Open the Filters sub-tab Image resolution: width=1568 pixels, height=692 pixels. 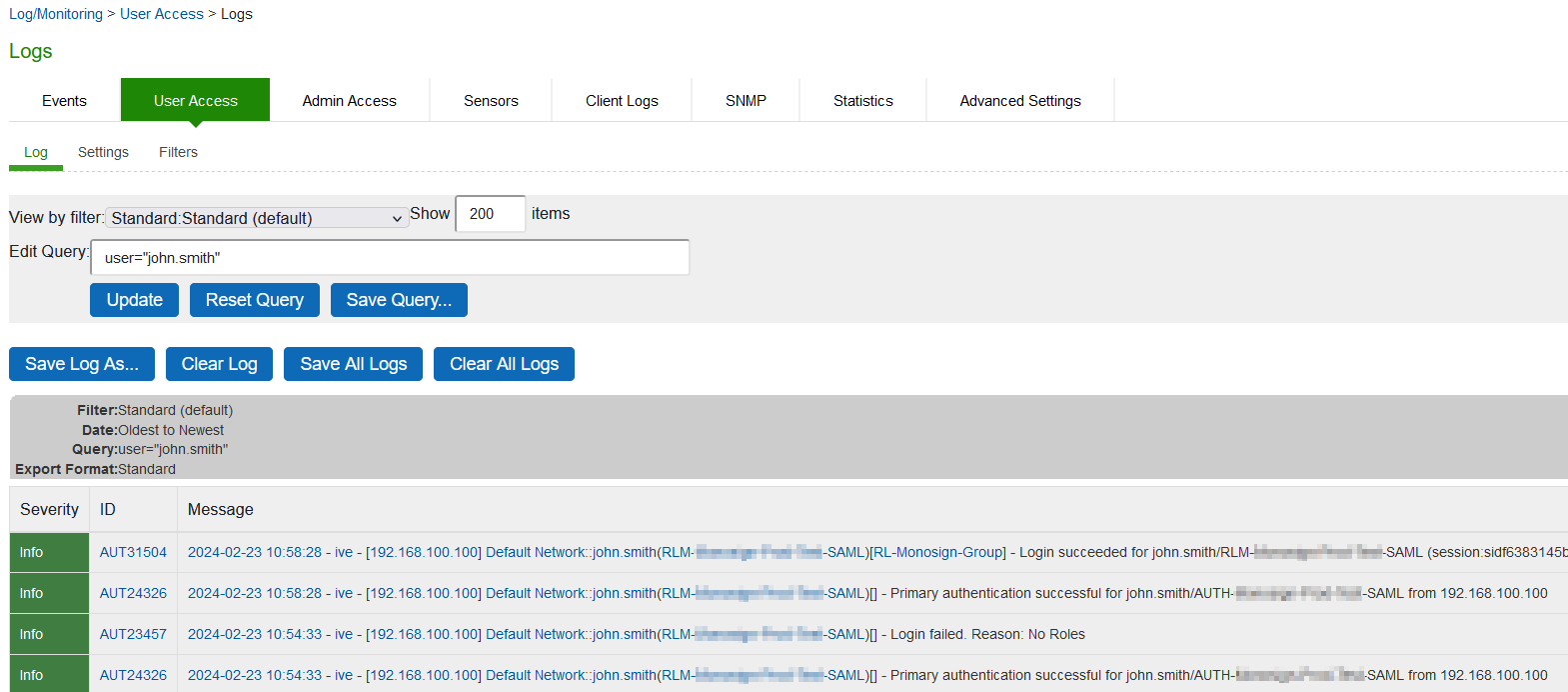(x=178, y=152)
